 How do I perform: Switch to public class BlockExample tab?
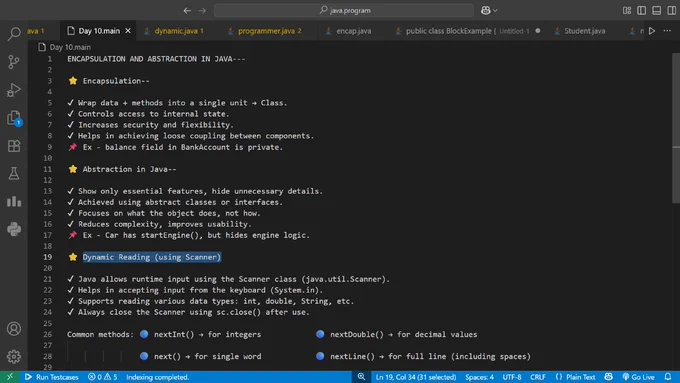[468, 31]
